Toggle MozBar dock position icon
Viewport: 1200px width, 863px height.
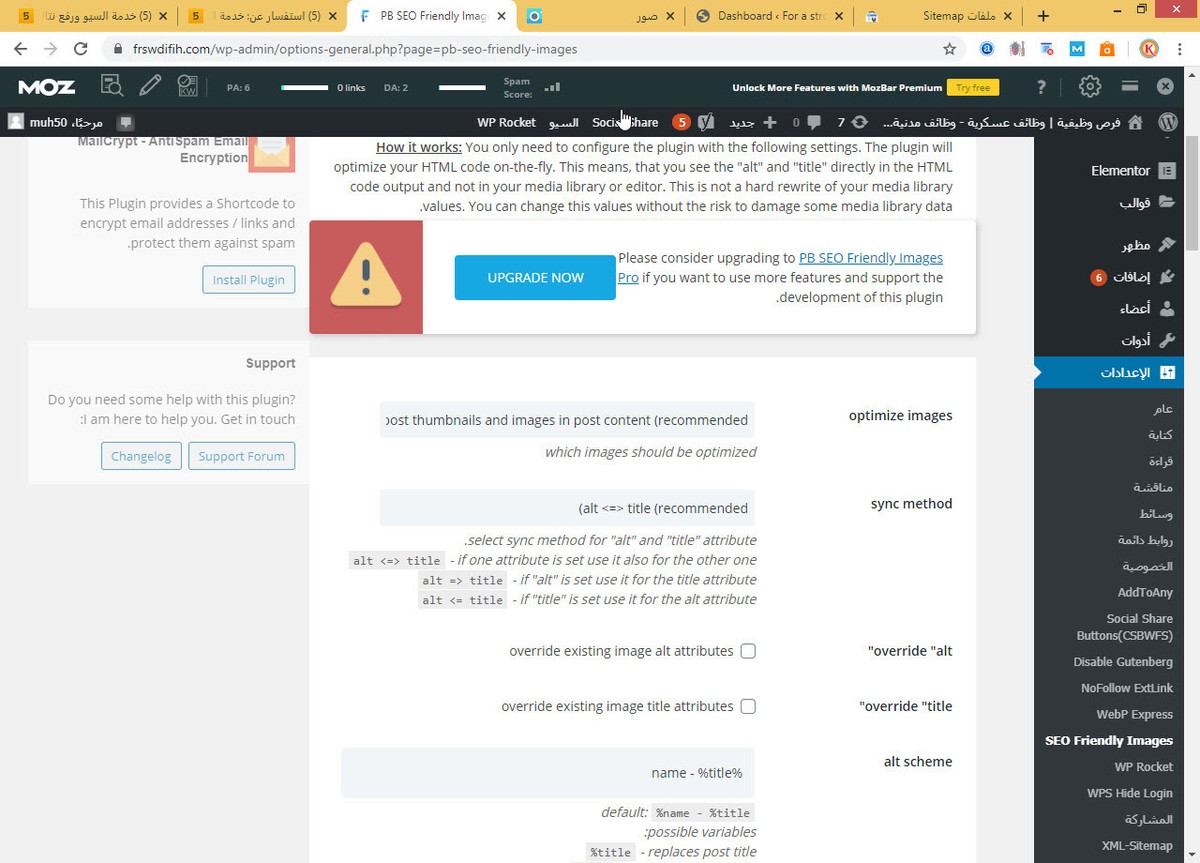[1130, 86]
